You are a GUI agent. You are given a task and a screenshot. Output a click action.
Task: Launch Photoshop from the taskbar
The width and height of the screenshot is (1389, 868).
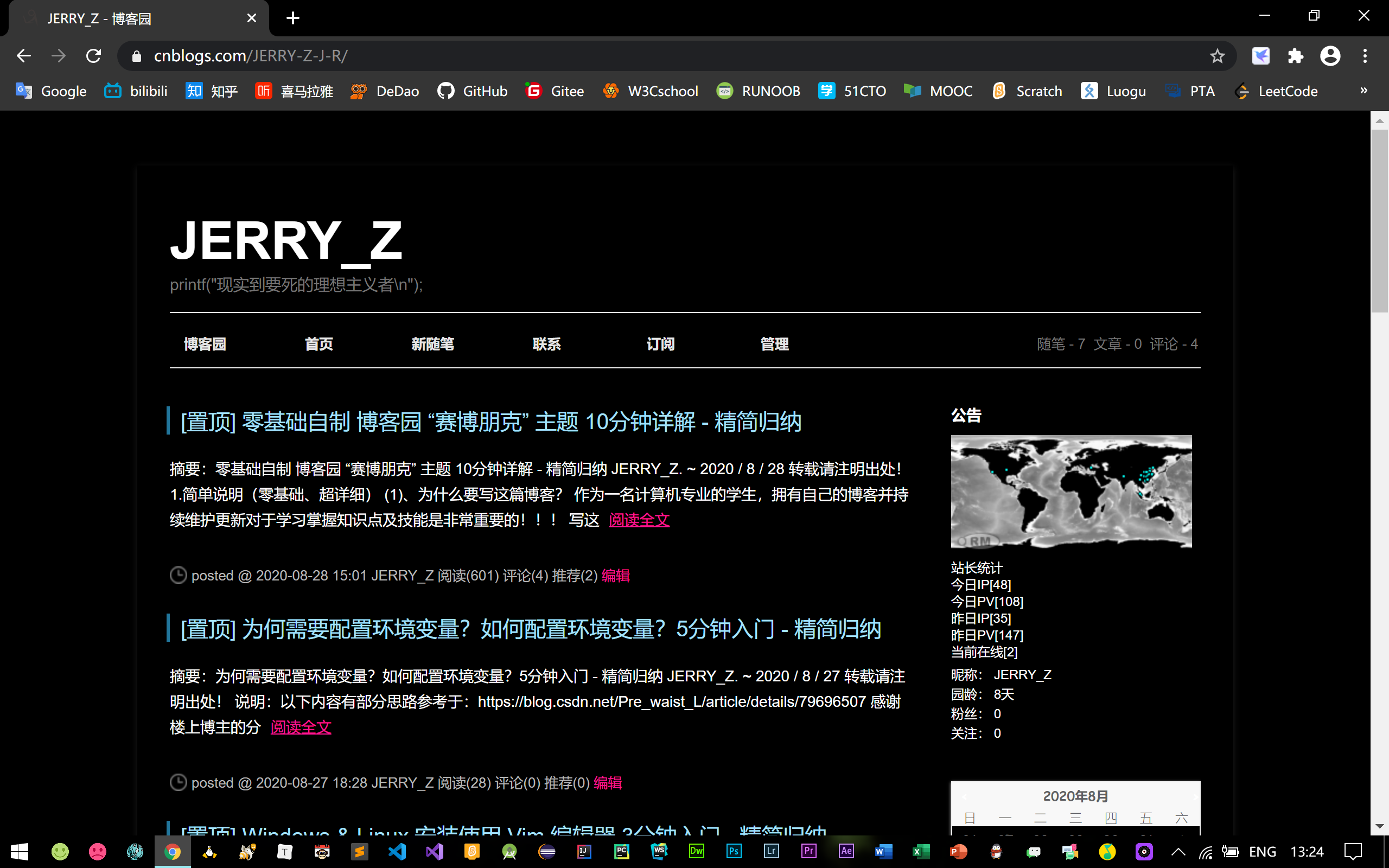(734, 851)
